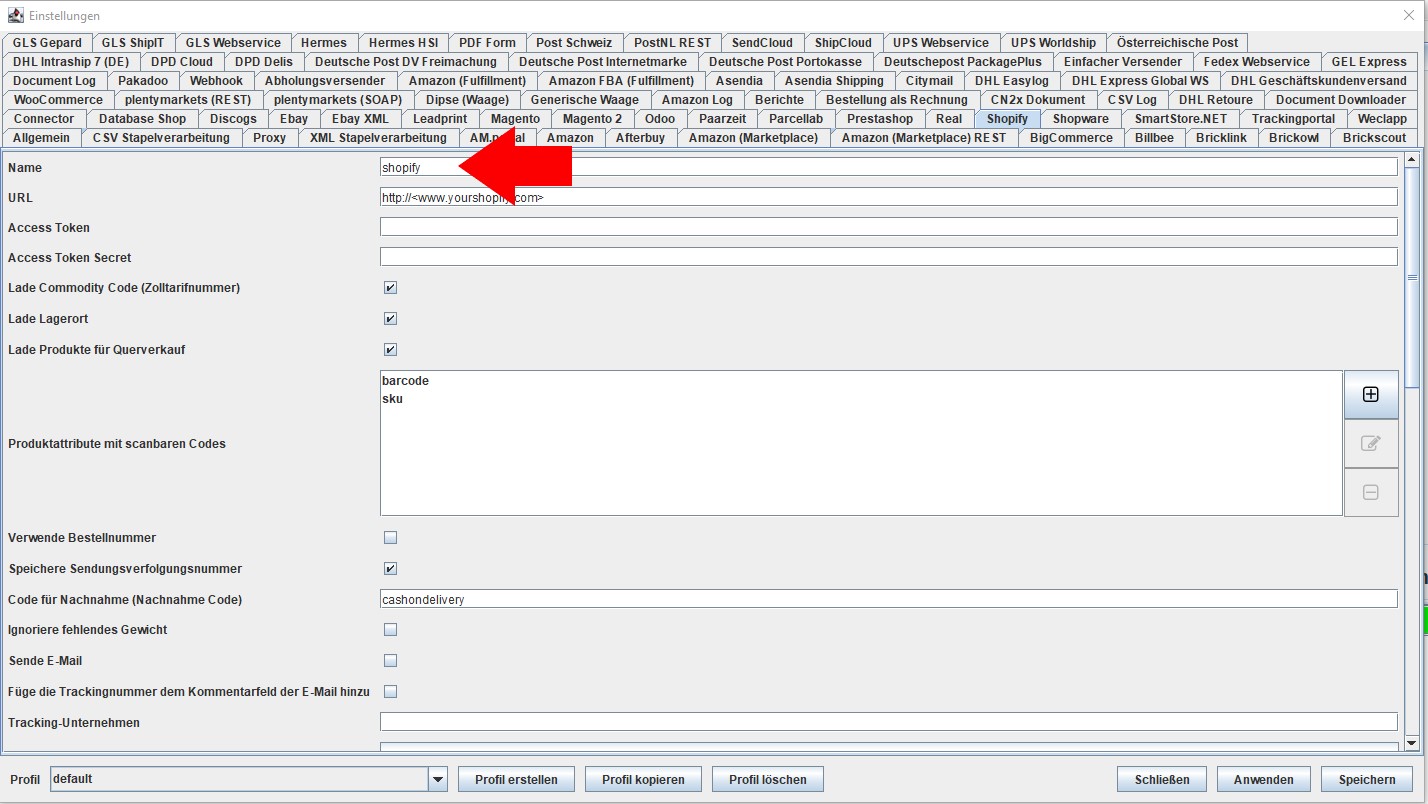The image size is (1428, 804).
Task: Open the Deutsche Post Internetmarke tab
Action: 603,62
